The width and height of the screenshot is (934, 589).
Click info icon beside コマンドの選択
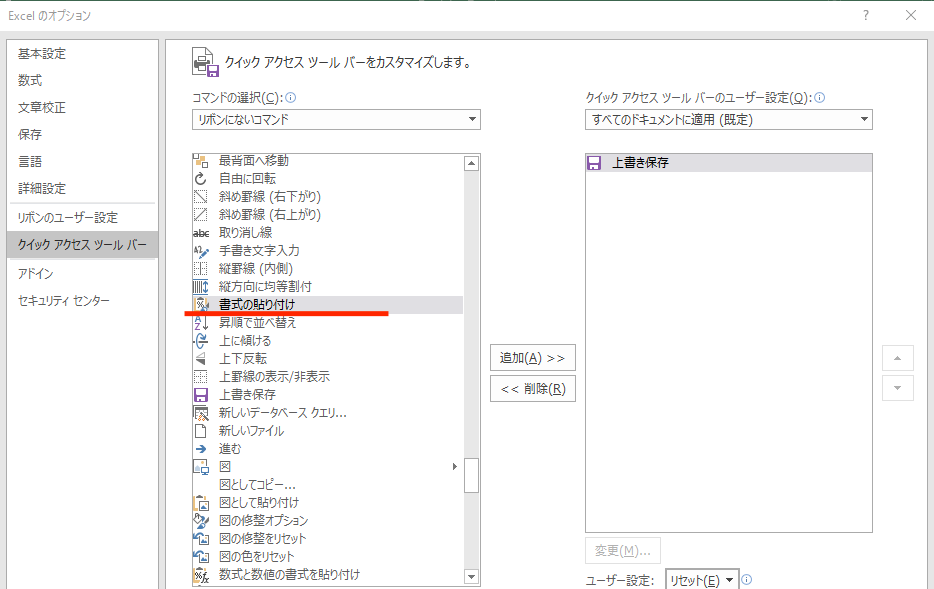(291, 98)
